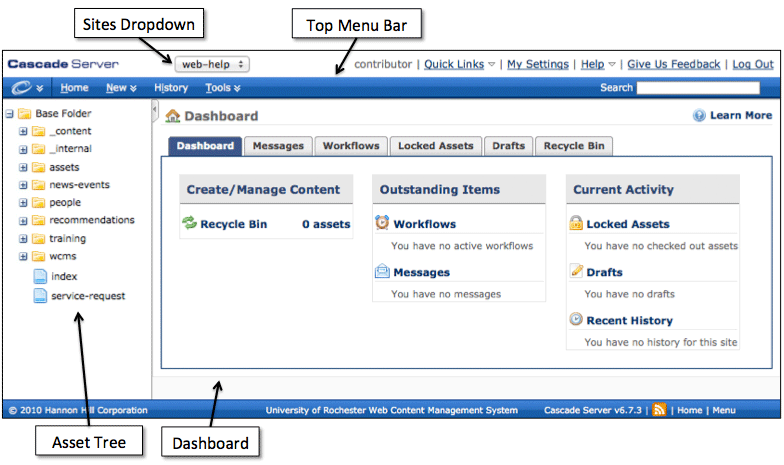Image resolution: width=784 pixels, height=465 pixels.
Task: Click the Learn More help icon
Action: click(x=699, y=116)
